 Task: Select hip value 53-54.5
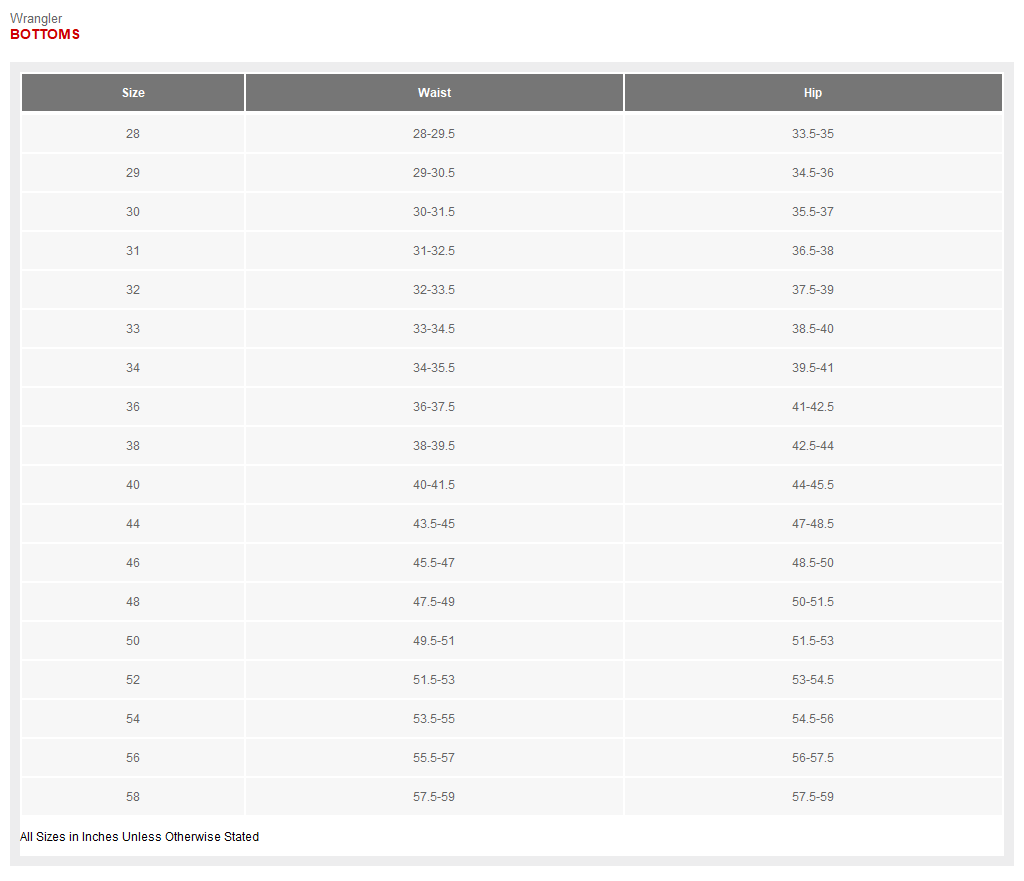click(813, 681)
